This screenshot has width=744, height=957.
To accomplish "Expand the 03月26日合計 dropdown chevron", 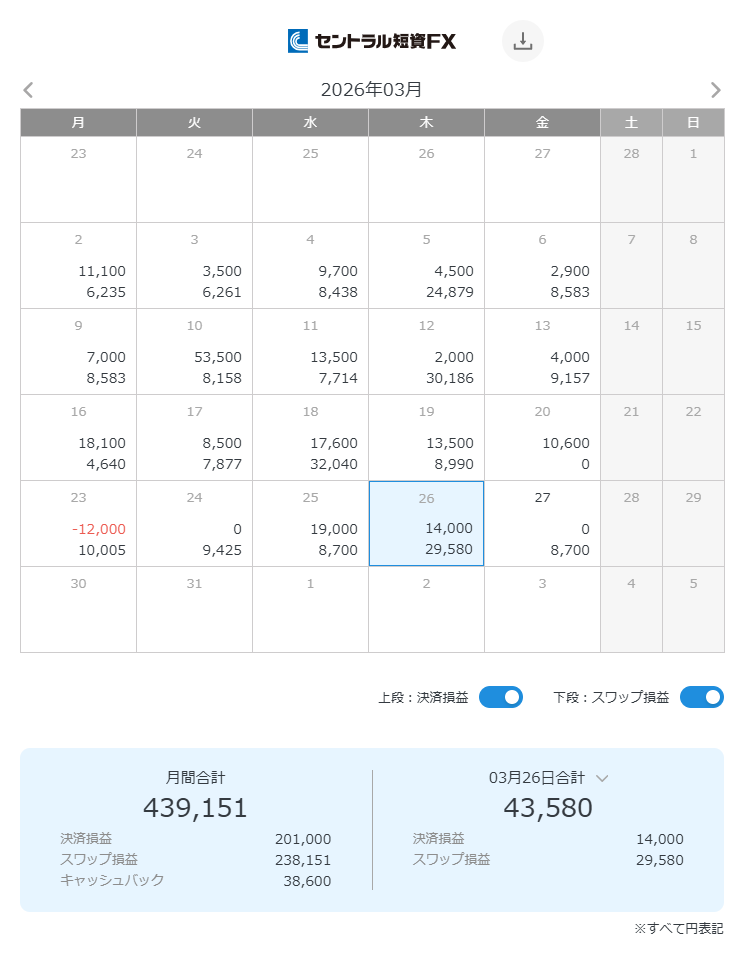I will tap(602, 778).
